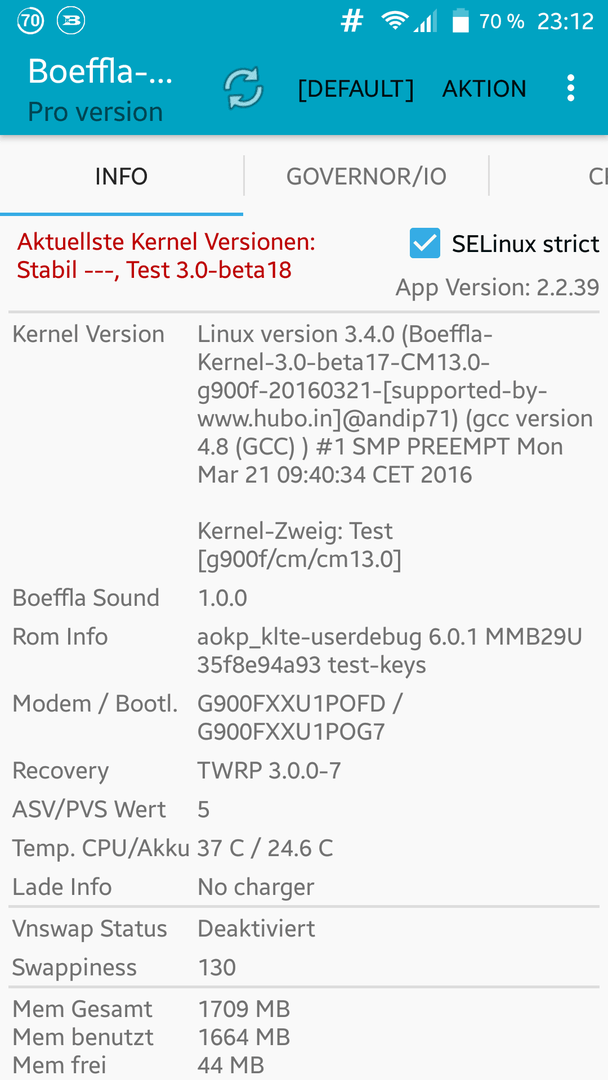Tap the refresh sync icon
This screenshot has height=1080, width=608.
point(244,88)
